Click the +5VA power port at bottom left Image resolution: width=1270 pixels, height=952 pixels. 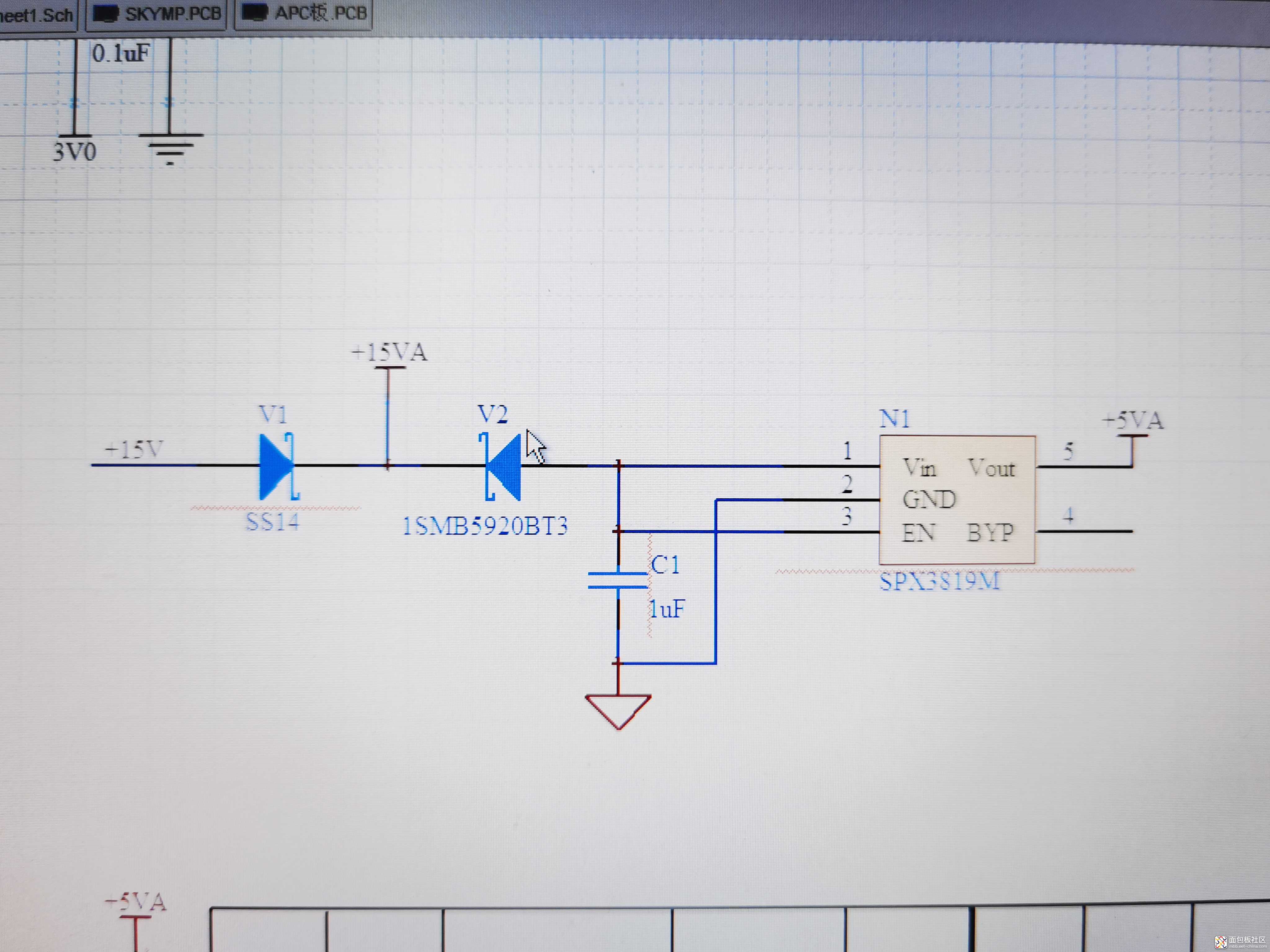pos(135,922)
